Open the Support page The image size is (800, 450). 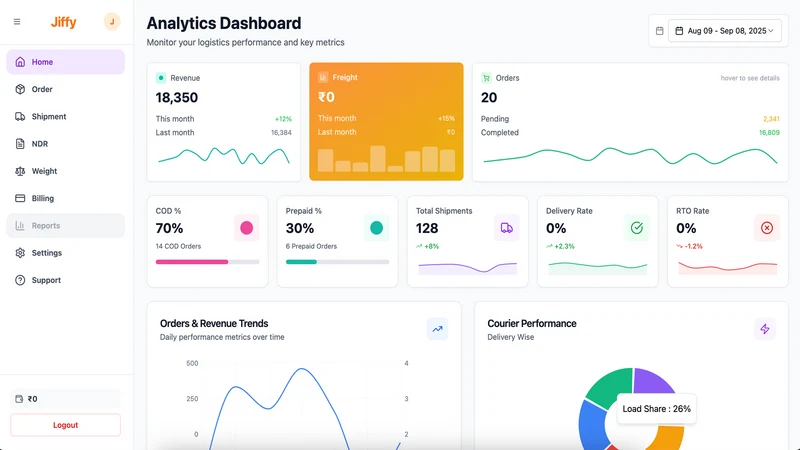click(65, 280)
